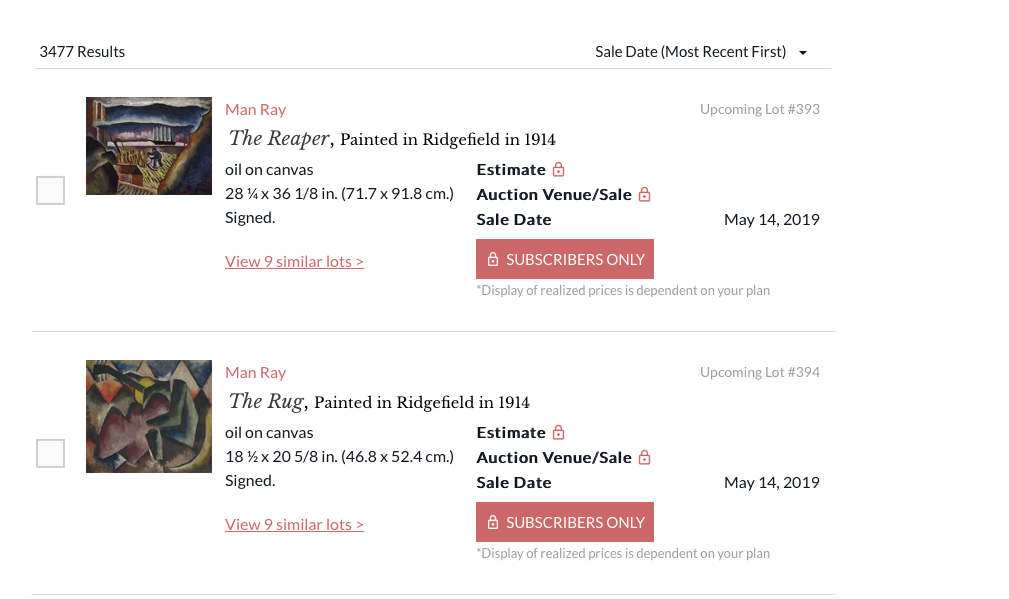This screenshot has width=1009, height=599.
Task: Click Subscribers Only button for lot #393
Action: [x=565, y=259]
